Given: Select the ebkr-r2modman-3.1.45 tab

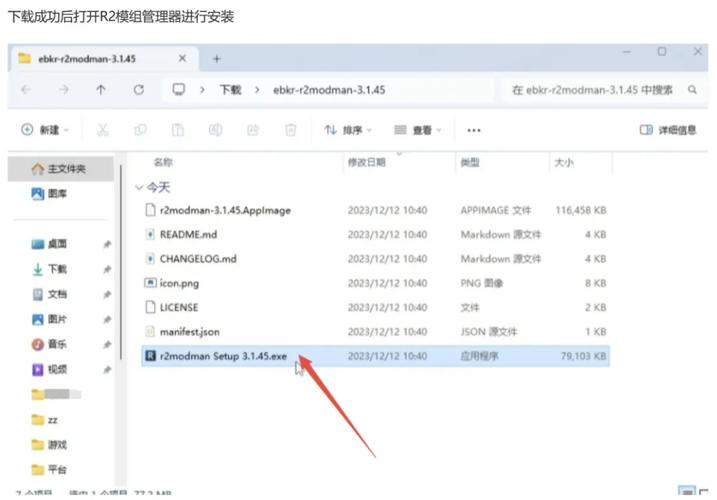Looking at the screenshot, I should pyautogui.click(x=103, y=59).
